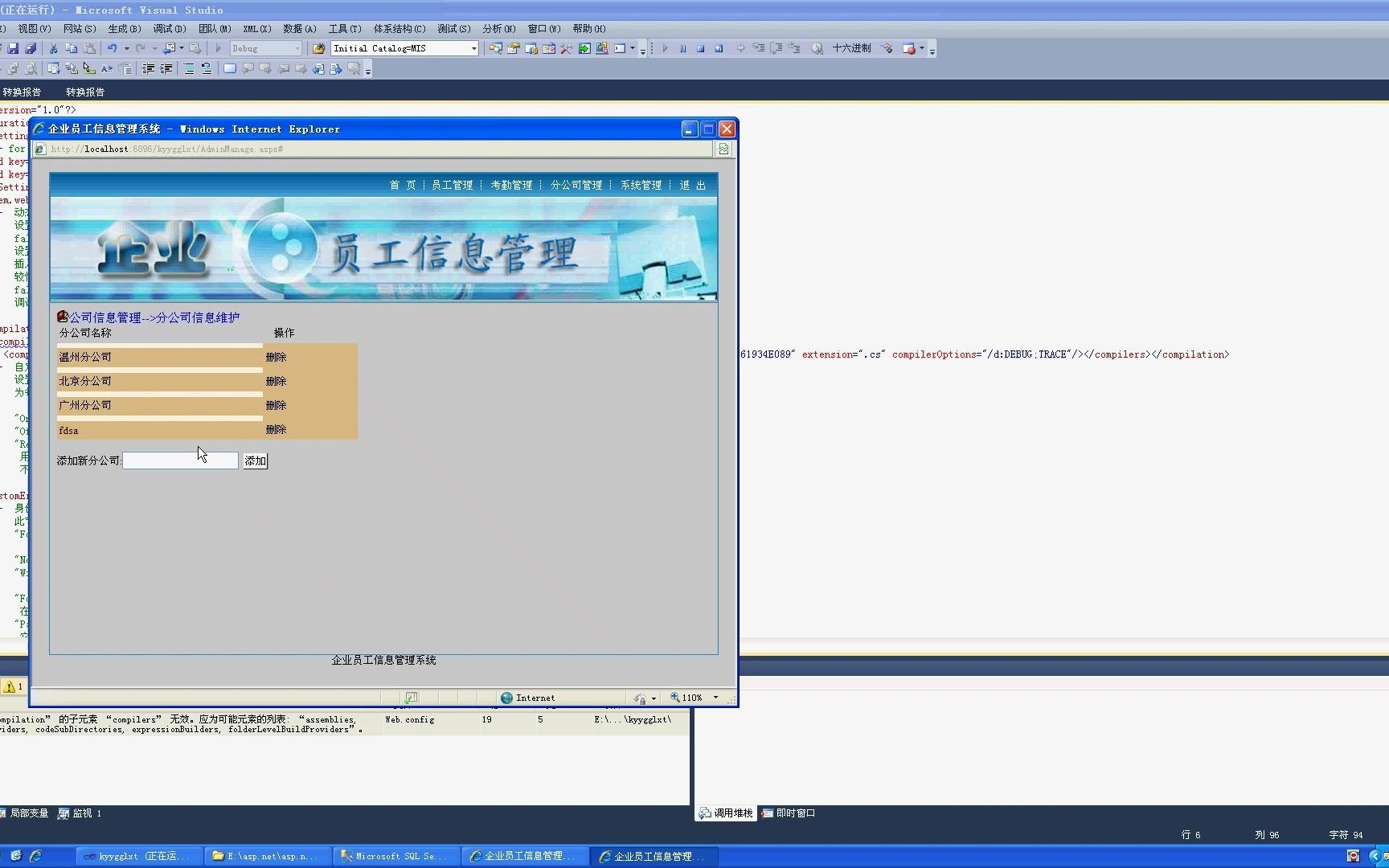Open the Properties window icon
Viewport: 1389px width, 868px height.
(514, 48)
